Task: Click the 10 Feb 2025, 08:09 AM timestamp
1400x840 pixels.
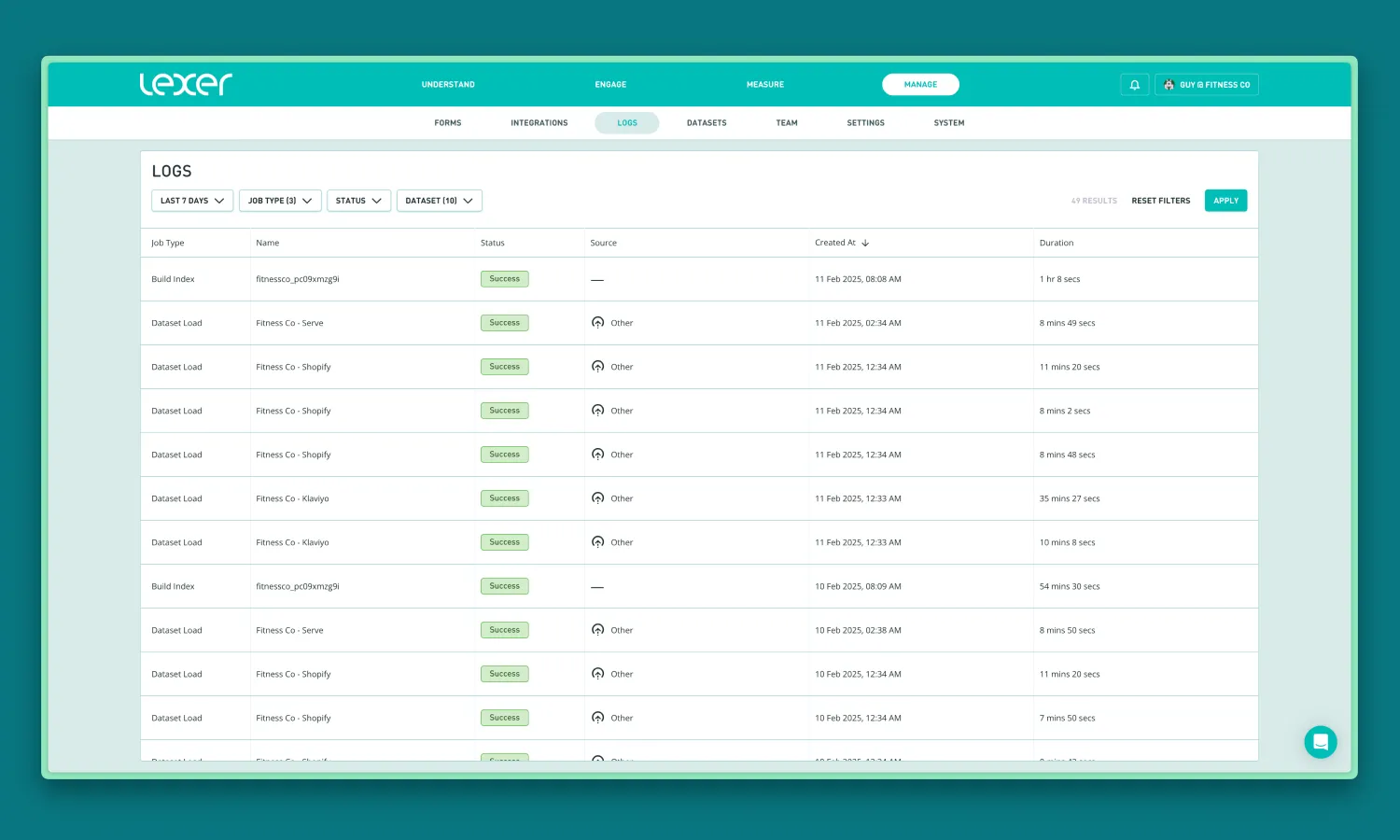Action: tap(858, 586)
